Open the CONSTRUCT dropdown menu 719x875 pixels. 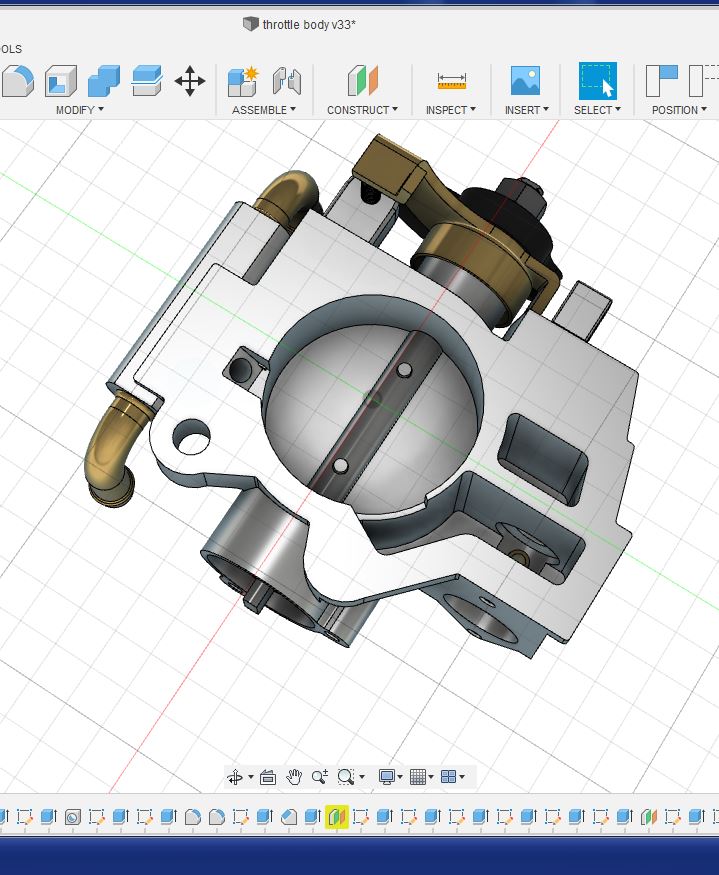[x=362, y=110]
